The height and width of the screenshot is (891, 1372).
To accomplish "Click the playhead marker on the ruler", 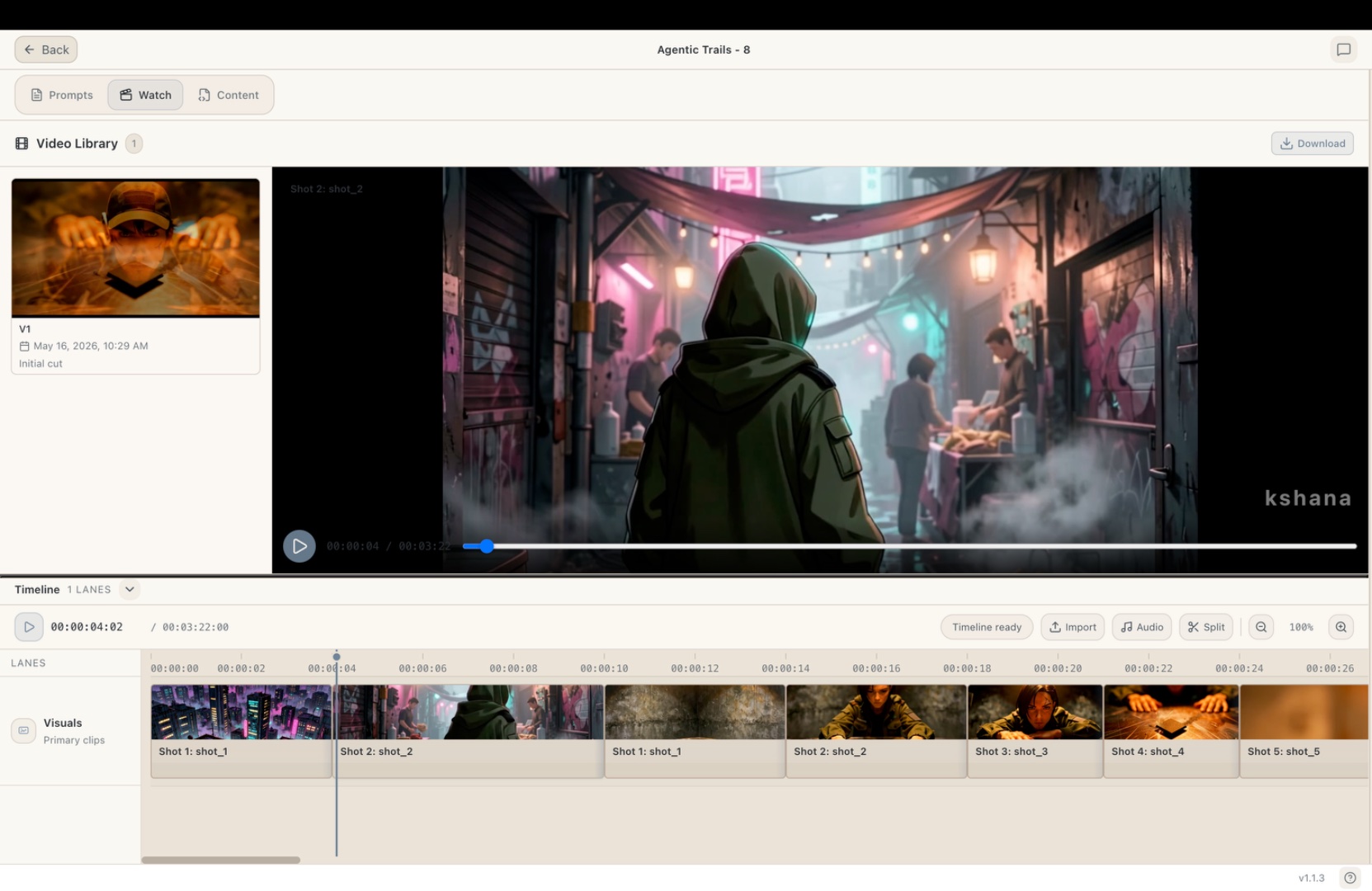I will coord(337,658).
